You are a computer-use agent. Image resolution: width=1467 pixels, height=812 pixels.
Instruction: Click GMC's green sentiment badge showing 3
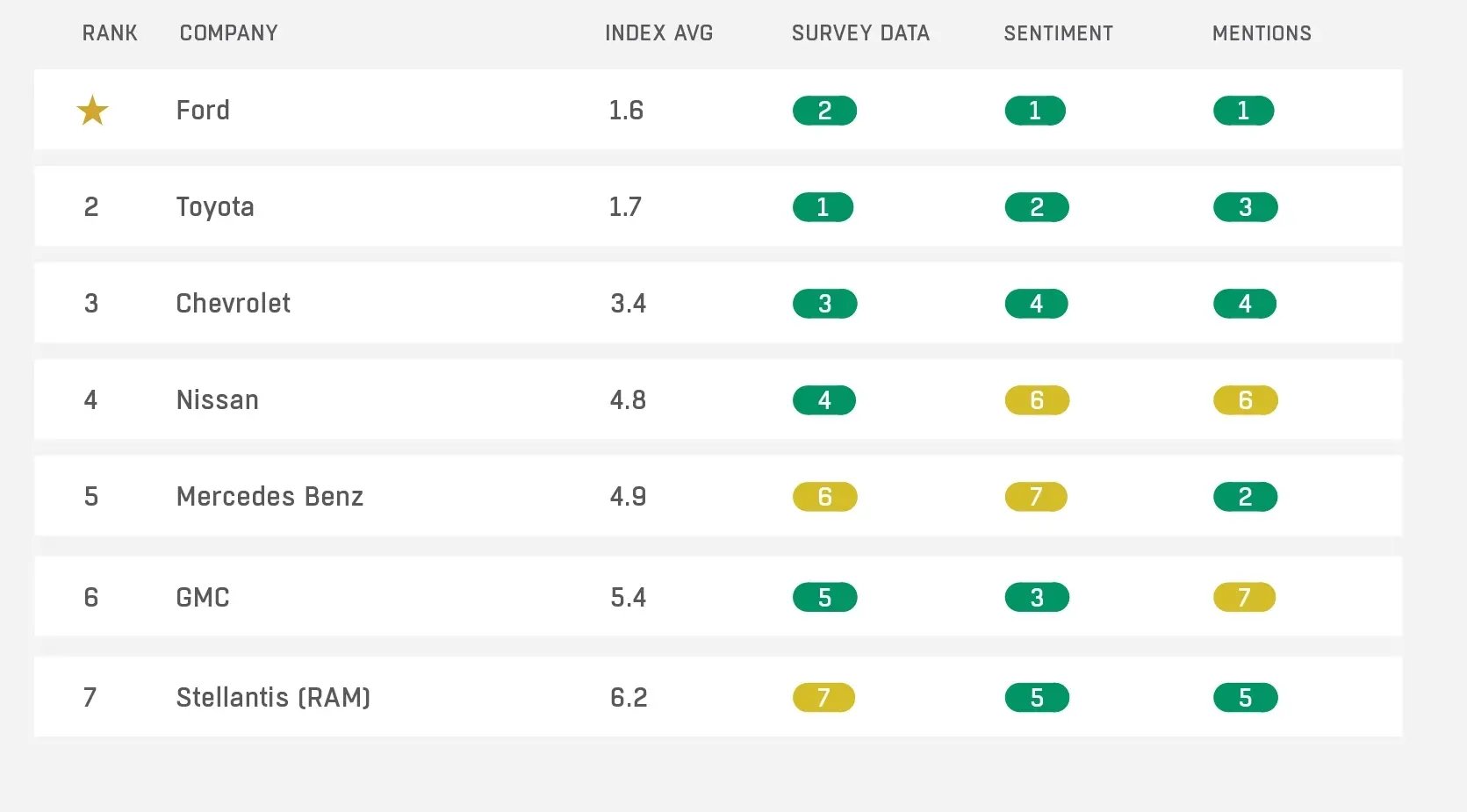[1037, 598]
